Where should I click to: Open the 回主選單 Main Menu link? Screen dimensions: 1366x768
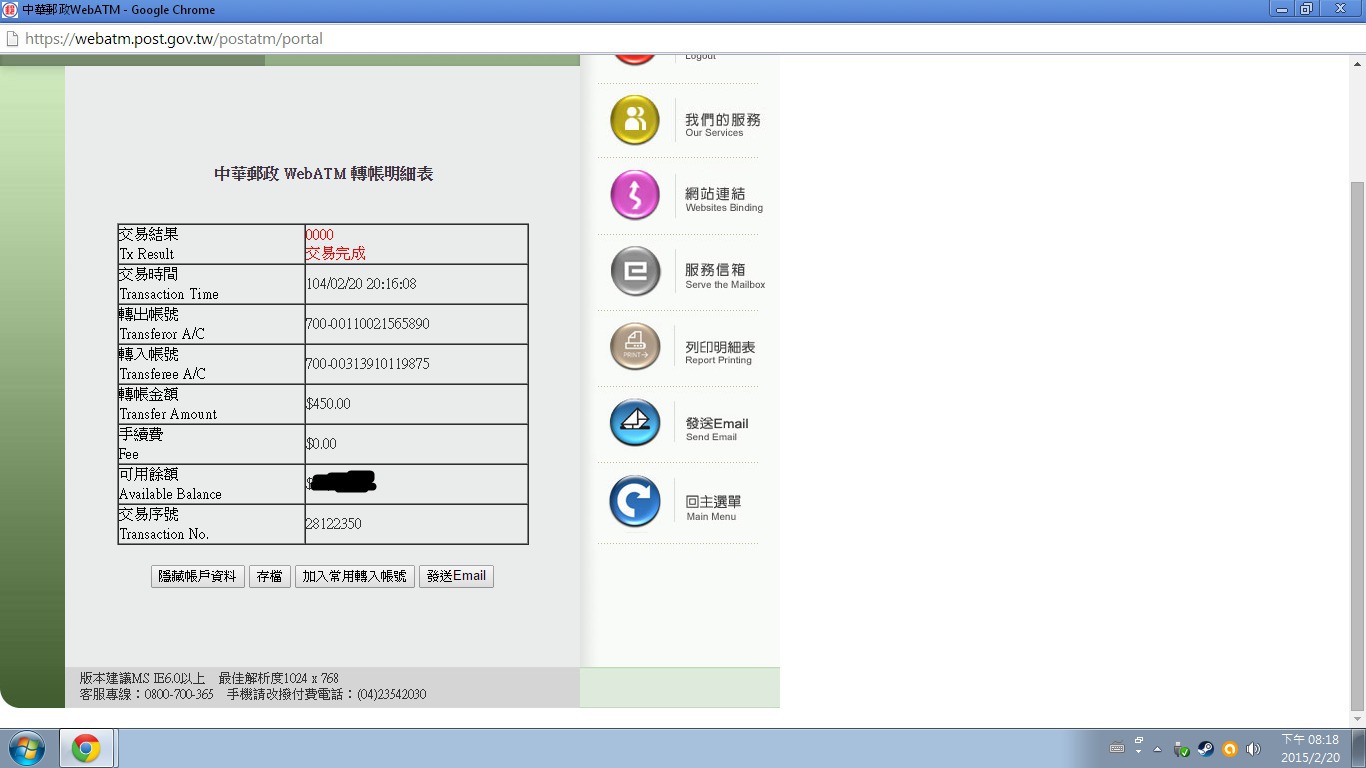(x=713, y=508)
